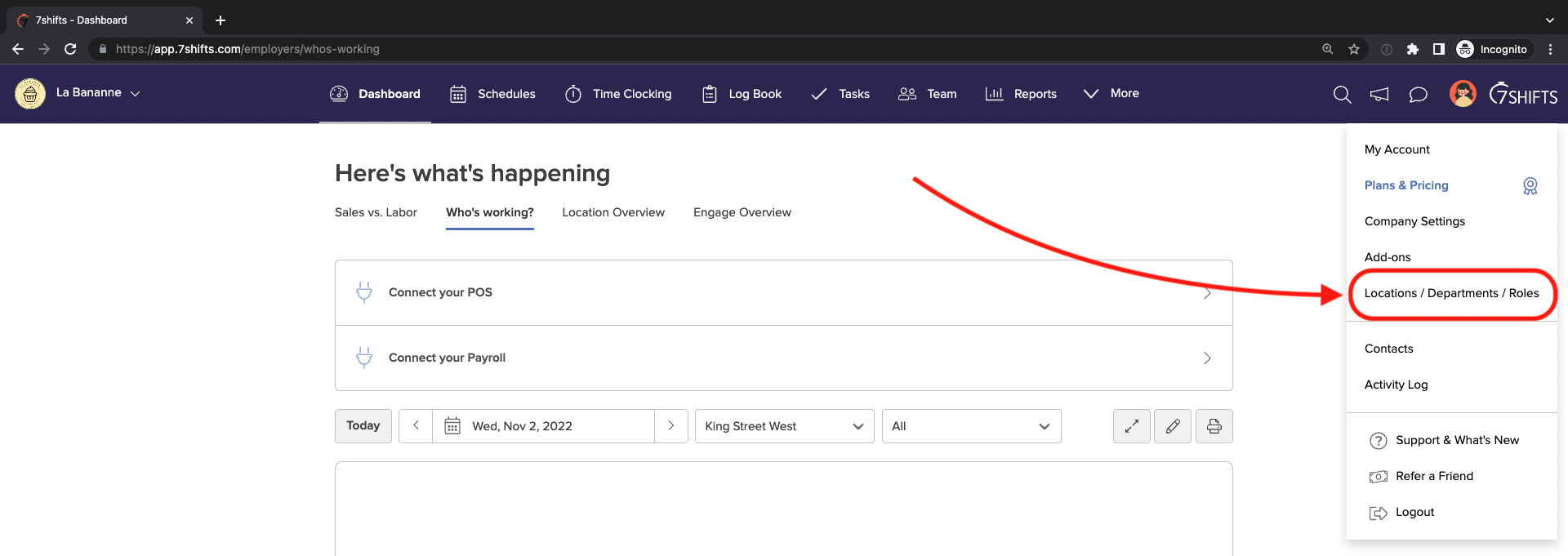Click the Logout arrow icon

(x=1379, y=513)
